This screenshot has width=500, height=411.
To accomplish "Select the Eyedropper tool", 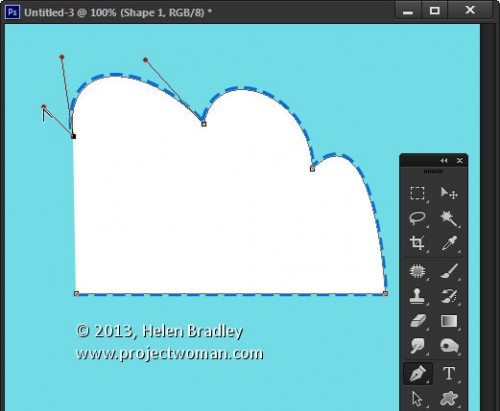I will tap(449, 243).
